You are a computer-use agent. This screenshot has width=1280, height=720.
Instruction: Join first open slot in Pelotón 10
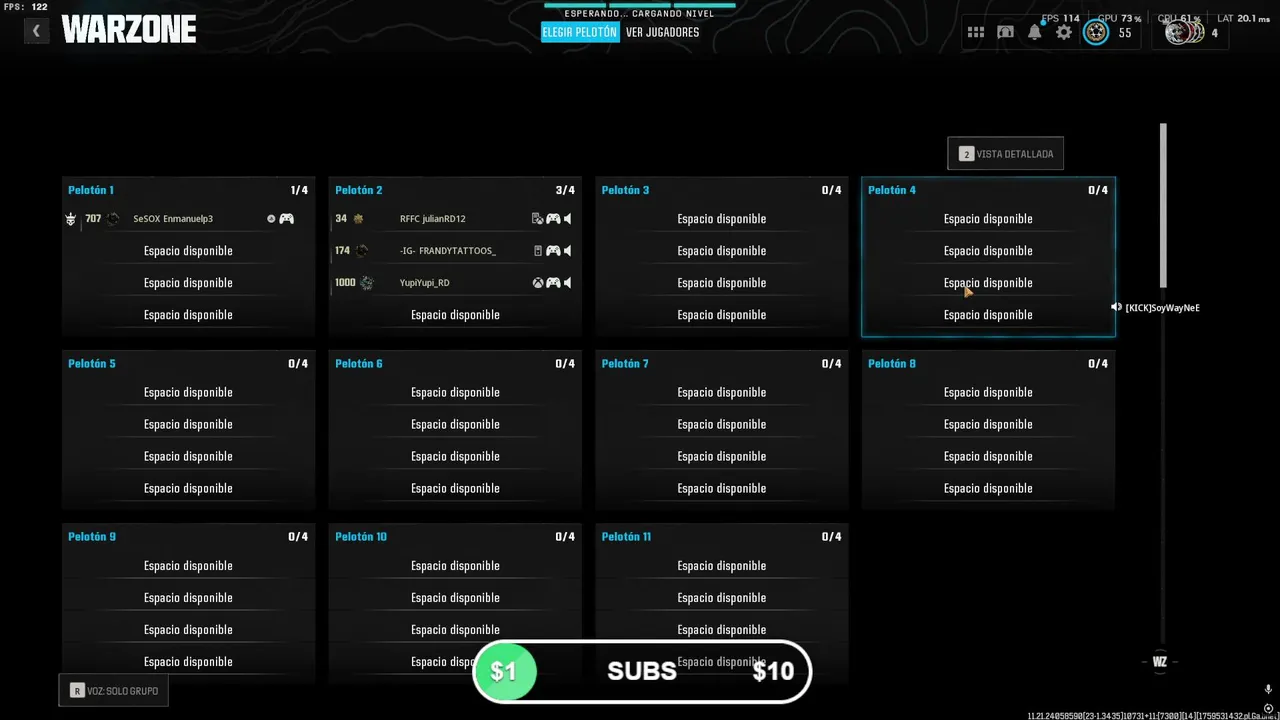point(455,566)
